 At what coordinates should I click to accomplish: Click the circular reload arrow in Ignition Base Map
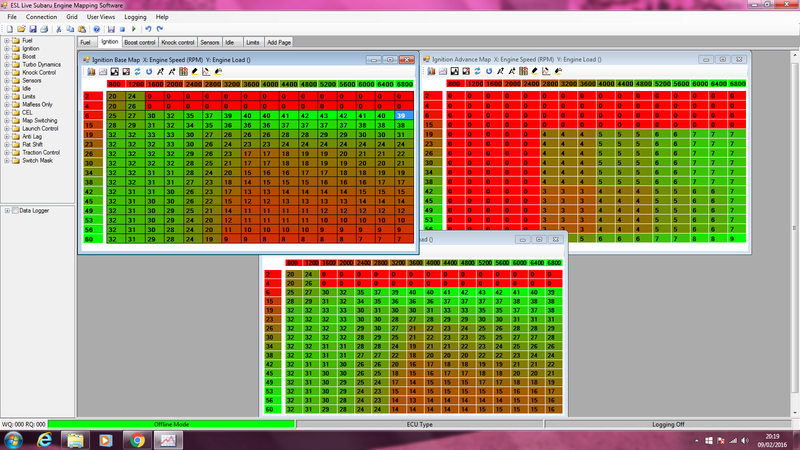tap(149, 72)
